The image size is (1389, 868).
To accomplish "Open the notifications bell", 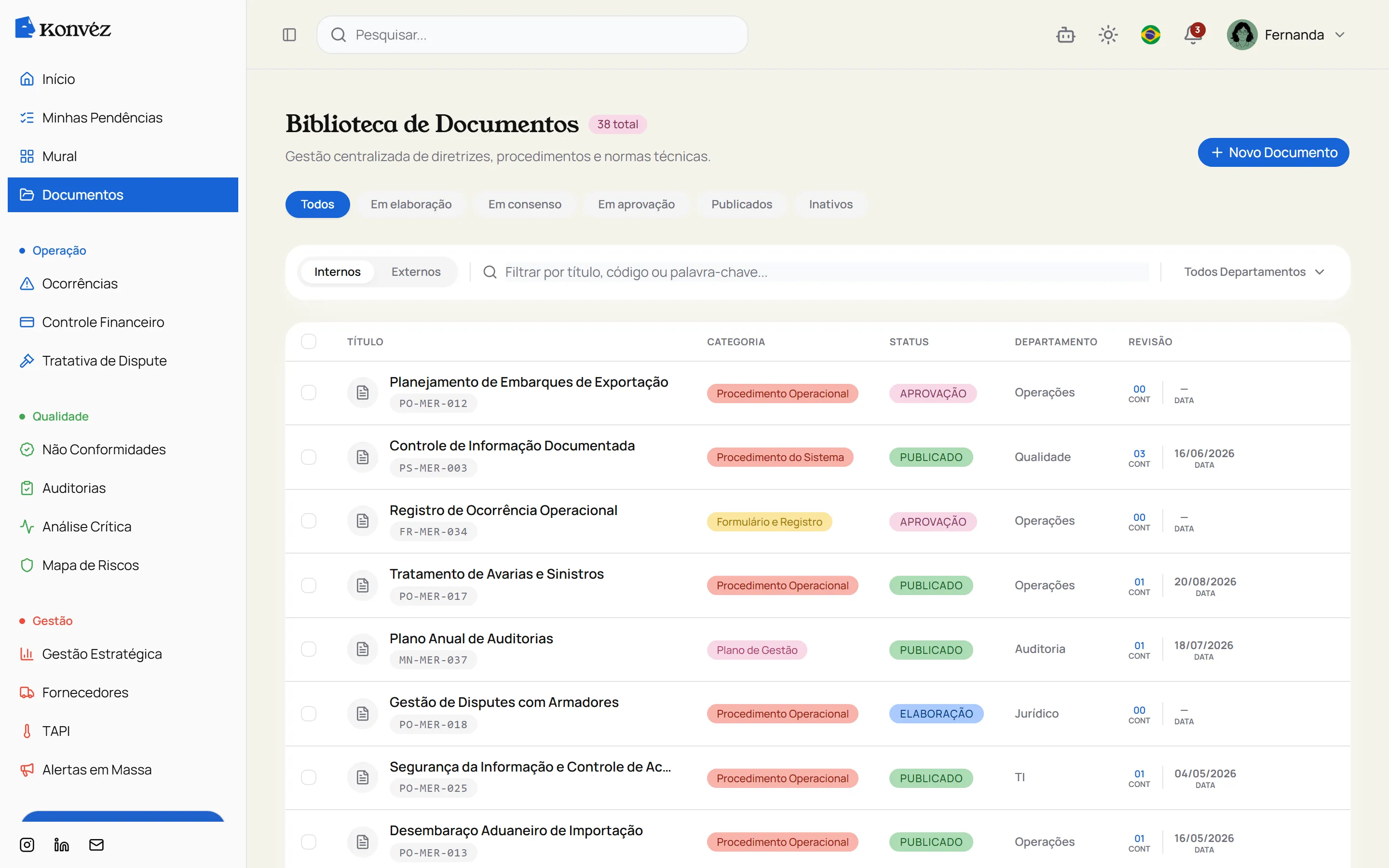I will 1193,35.
